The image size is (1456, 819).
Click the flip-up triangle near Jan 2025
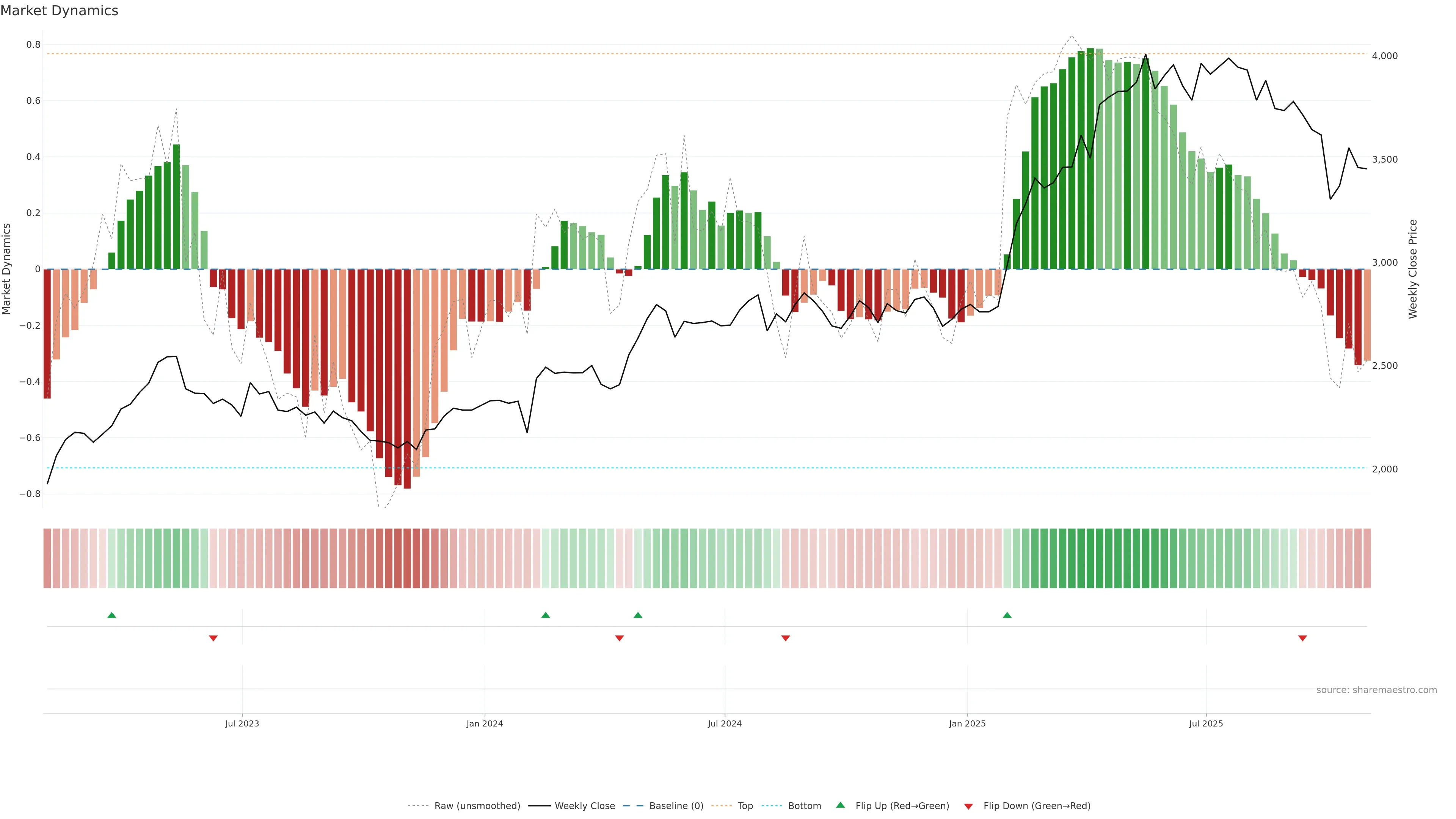click(1007, 615)
